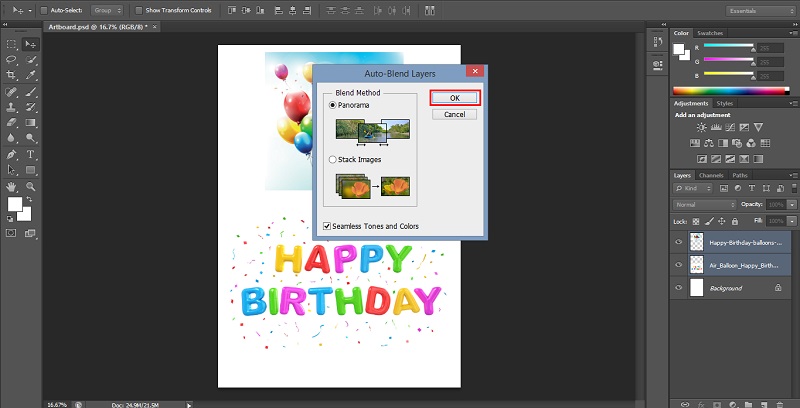Viewport: 800px width, 408px height.
Task: Select the Crop tool
Action: [x=11, y=75]
